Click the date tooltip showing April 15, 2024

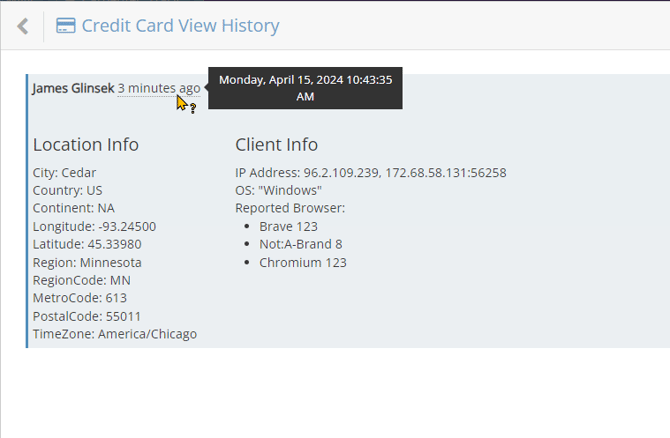pyautogui.click(x=305, y=88)
